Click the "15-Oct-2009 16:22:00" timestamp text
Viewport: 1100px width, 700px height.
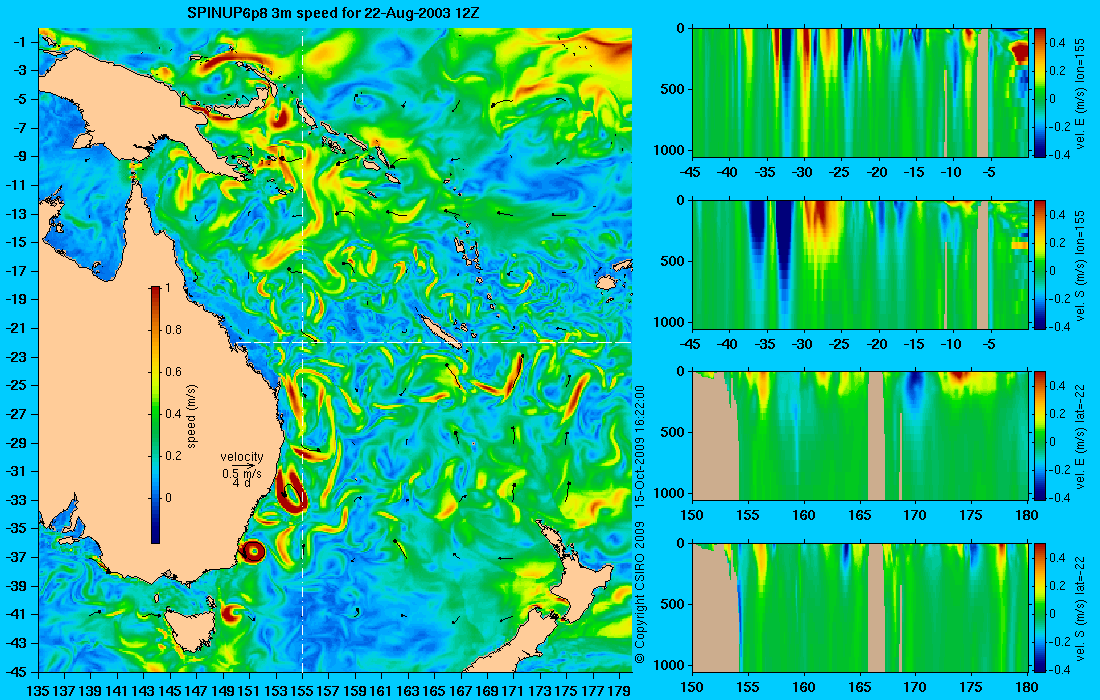tap(640, 446)
